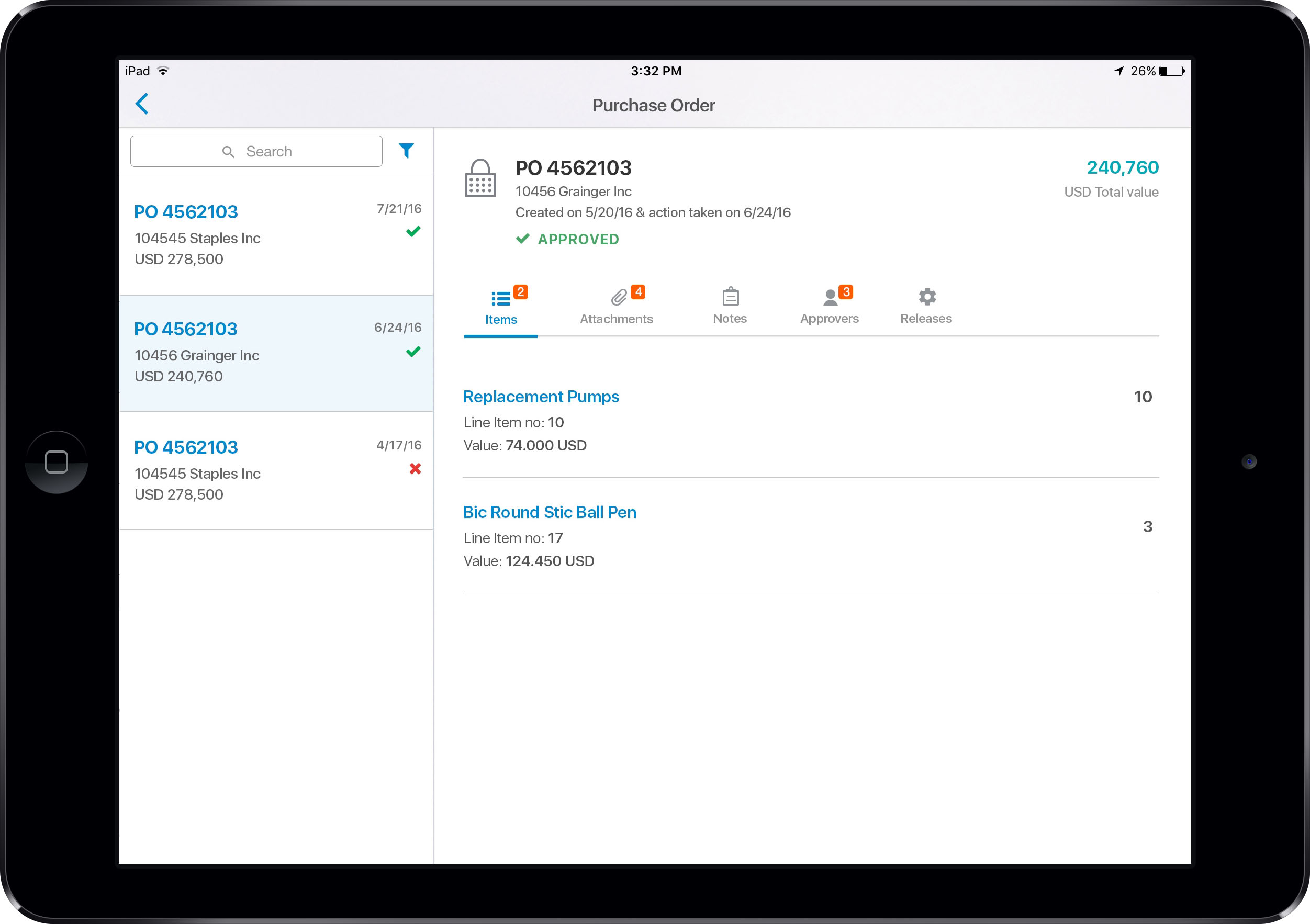Viewport: 1310px width, 924px height.
Task: Click the Replacement Pumps link
Action: pyautogui.click(x=540, y=397)
